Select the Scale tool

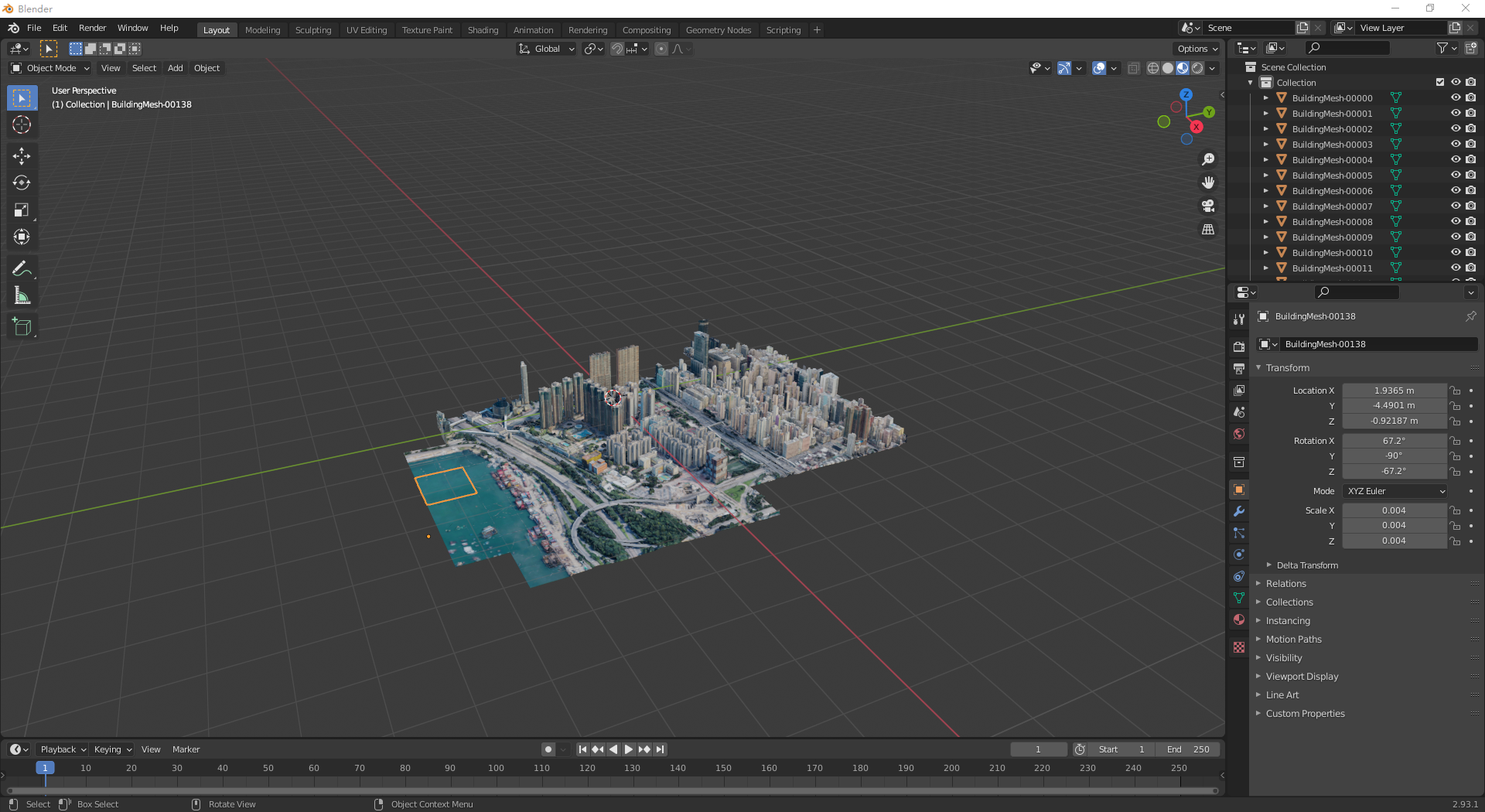point(22,210)
